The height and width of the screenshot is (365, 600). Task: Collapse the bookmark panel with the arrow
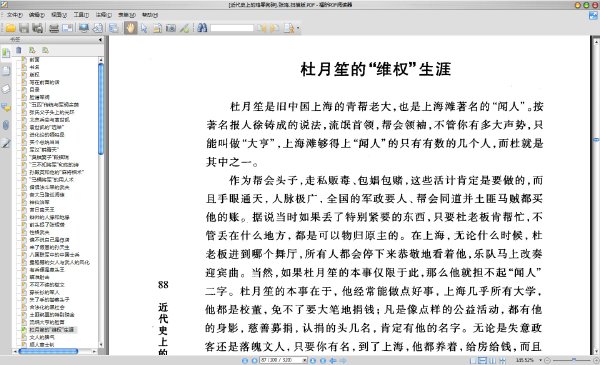point(100,39)
